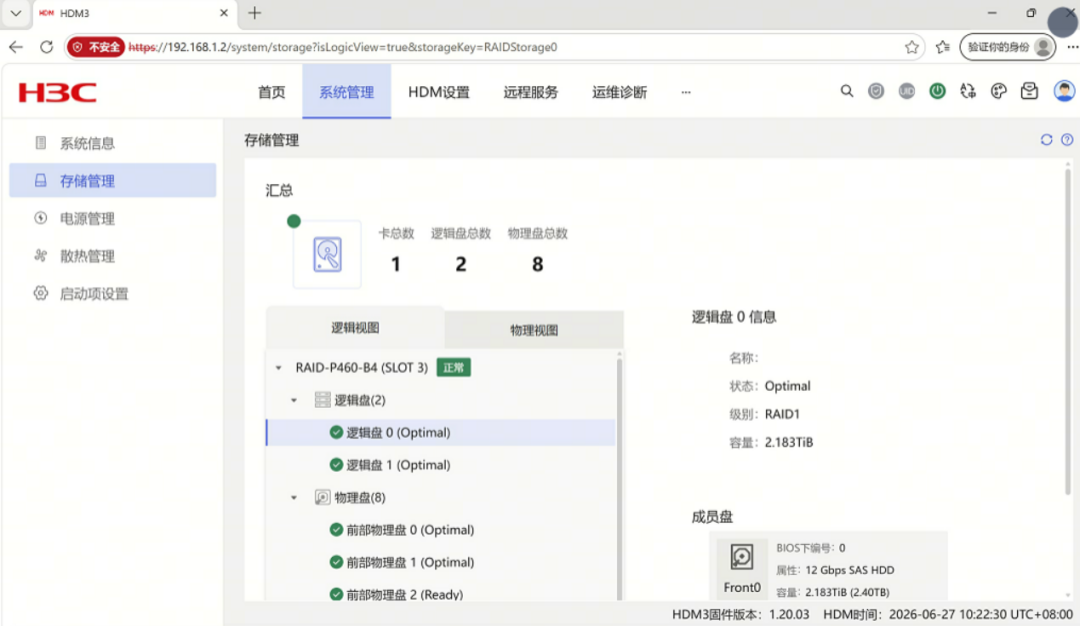Screen dimensions: 1080x626
Task: Click the 正常 status badge
Action: pos(454,368)
